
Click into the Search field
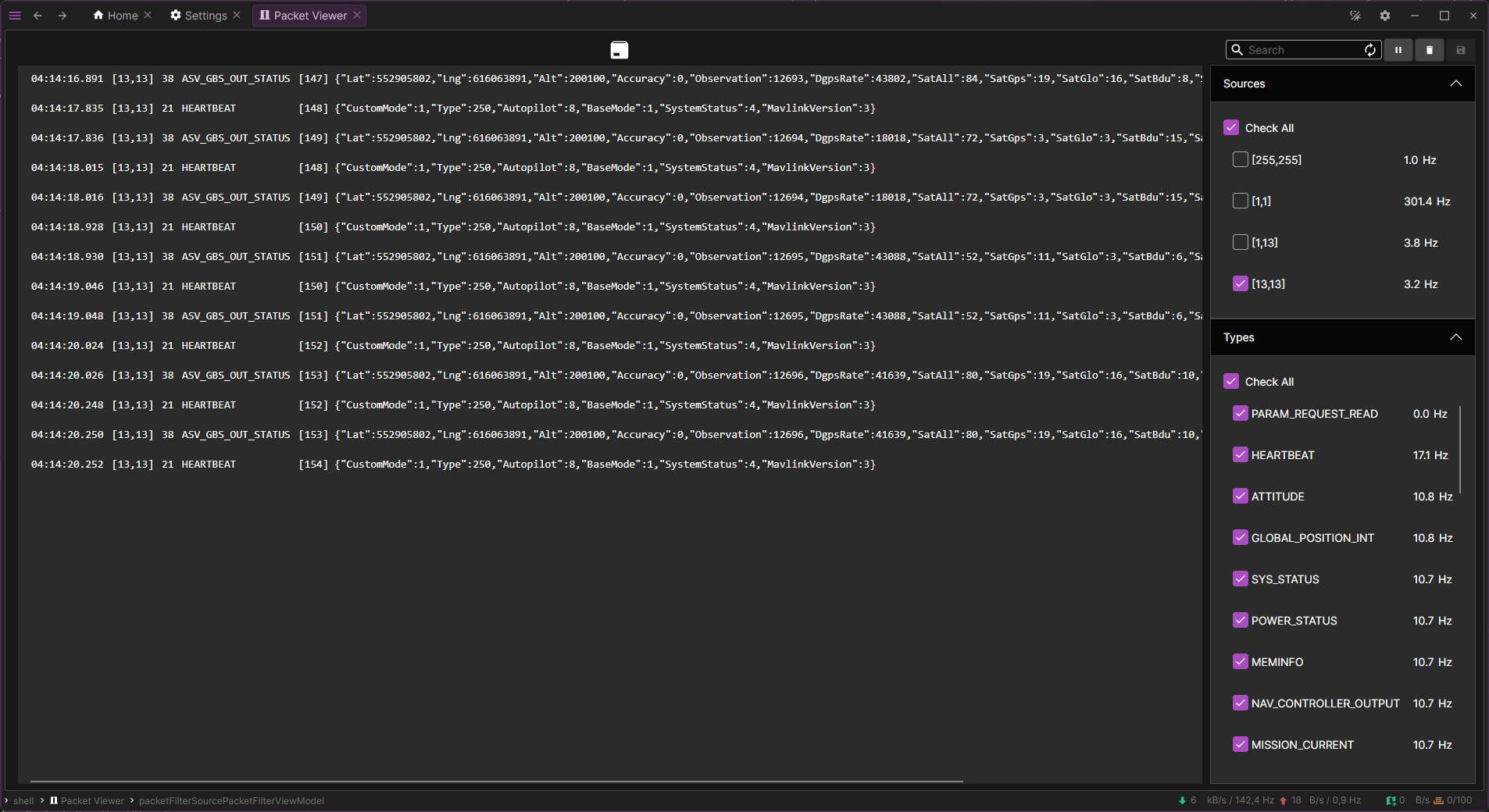tap(1303, 50)
